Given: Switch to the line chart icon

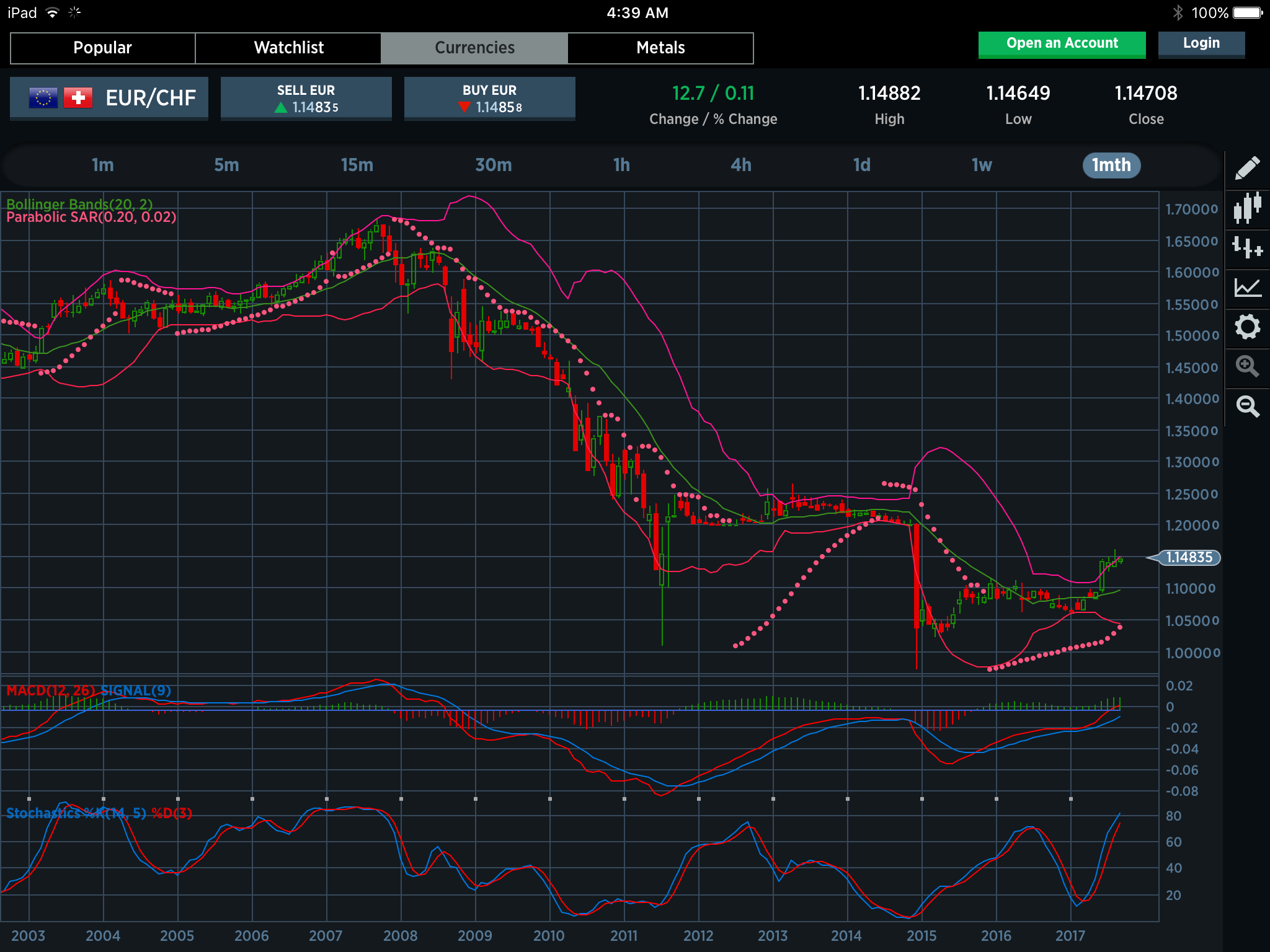Looking at the screenshot, I should [x=1247, y=287].
